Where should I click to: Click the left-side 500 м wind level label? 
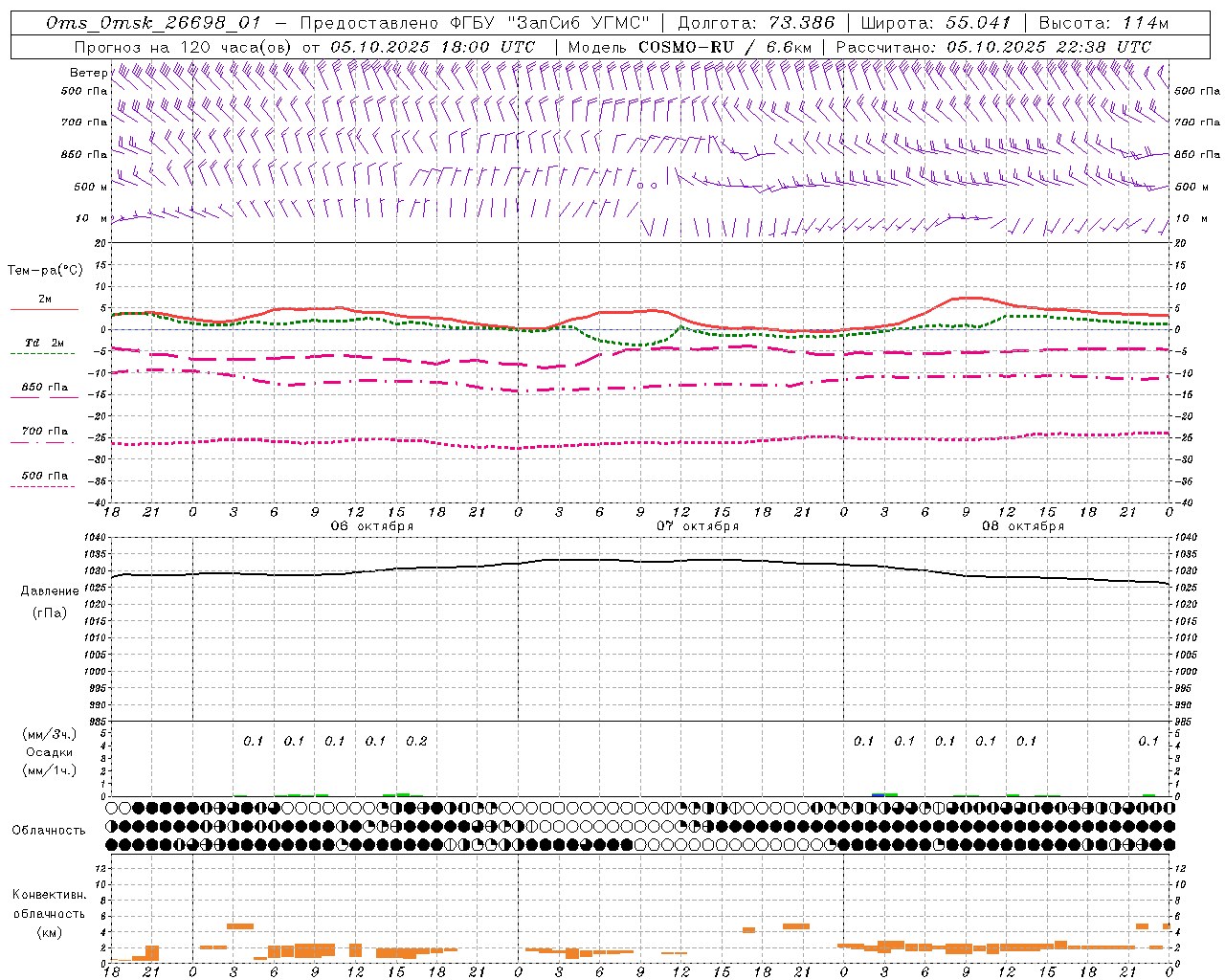coord(91,188)
